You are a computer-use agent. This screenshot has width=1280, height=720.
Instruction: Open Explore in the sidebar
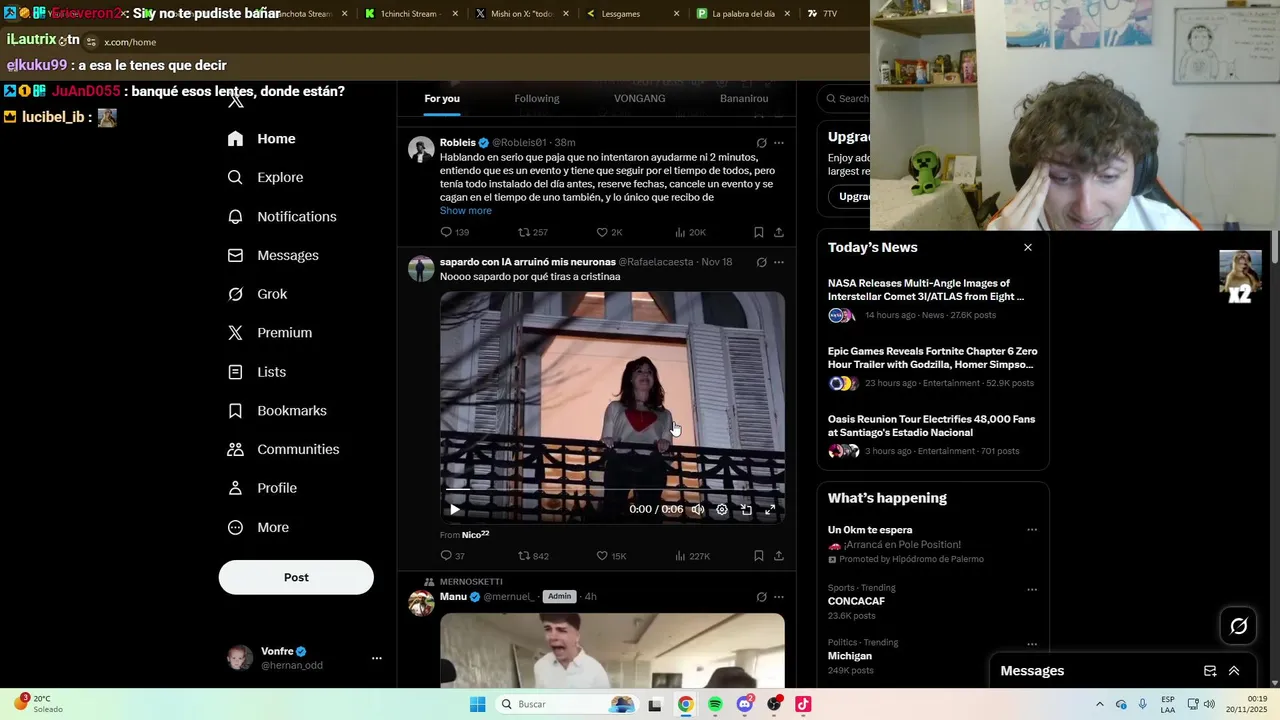[265, 177]
